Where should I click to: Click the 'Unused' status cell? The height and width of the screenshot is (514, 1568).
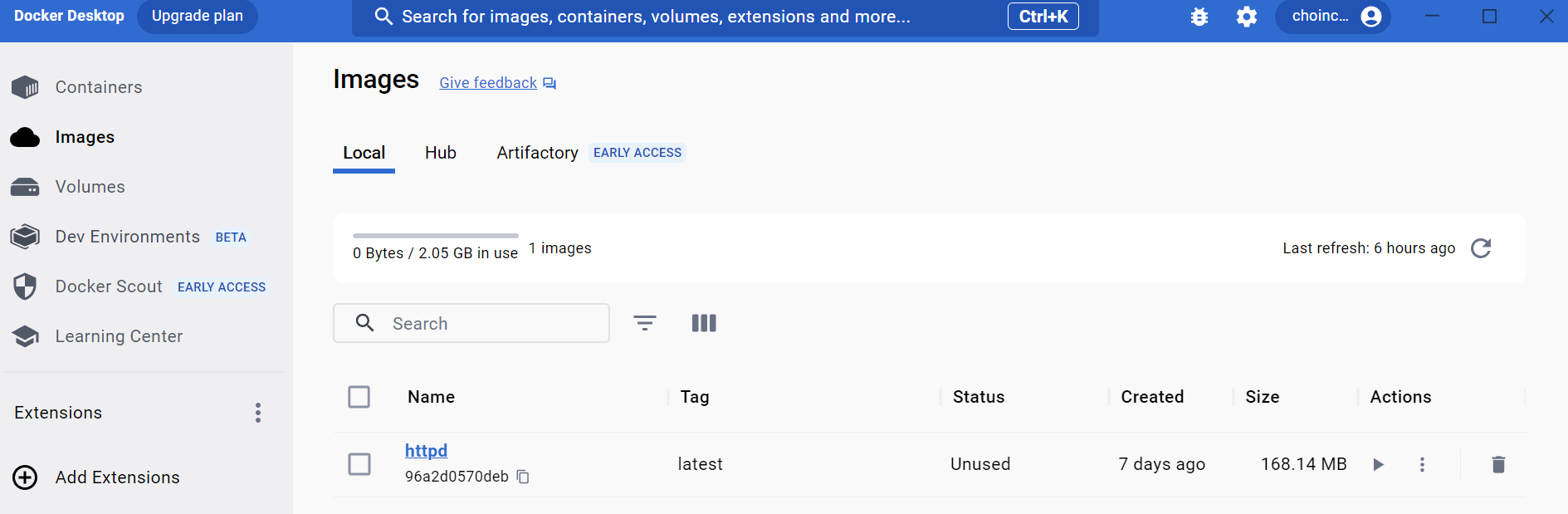(980, 464)
